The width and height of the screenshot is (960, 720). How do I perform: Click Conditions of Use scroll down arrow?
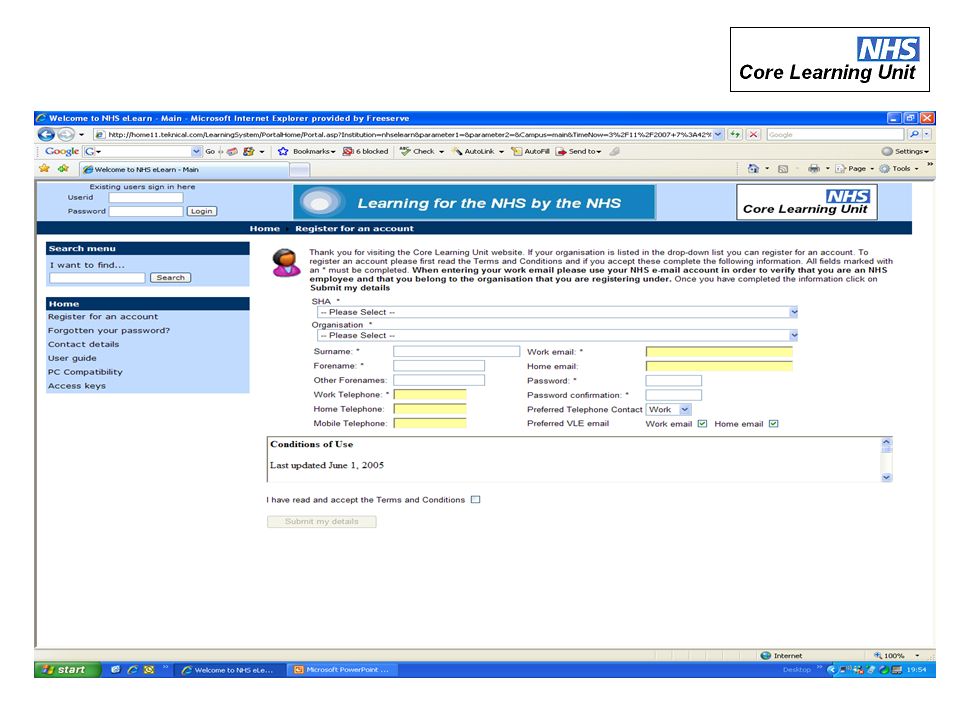[887, 478]
